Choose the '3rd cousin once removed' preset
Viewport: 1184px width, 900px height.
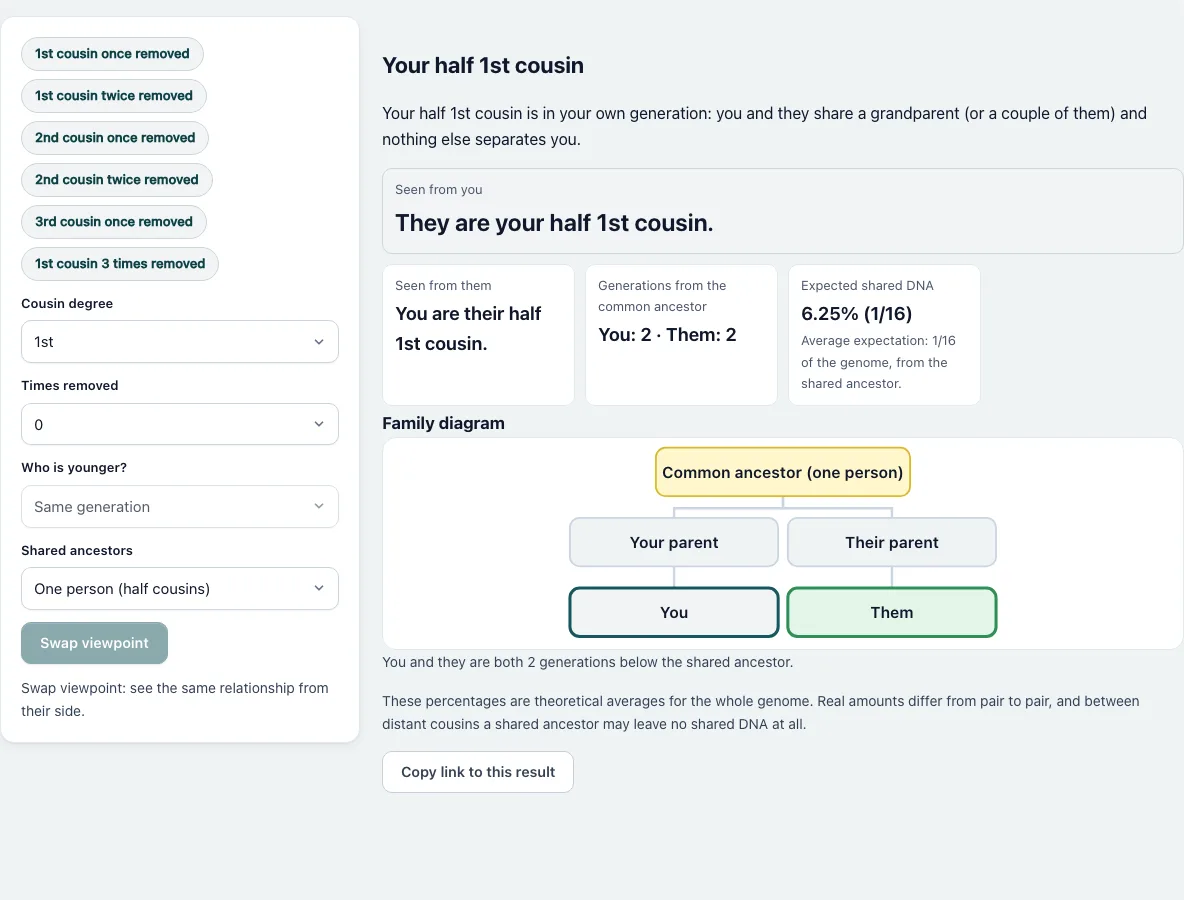coord(114,222)
